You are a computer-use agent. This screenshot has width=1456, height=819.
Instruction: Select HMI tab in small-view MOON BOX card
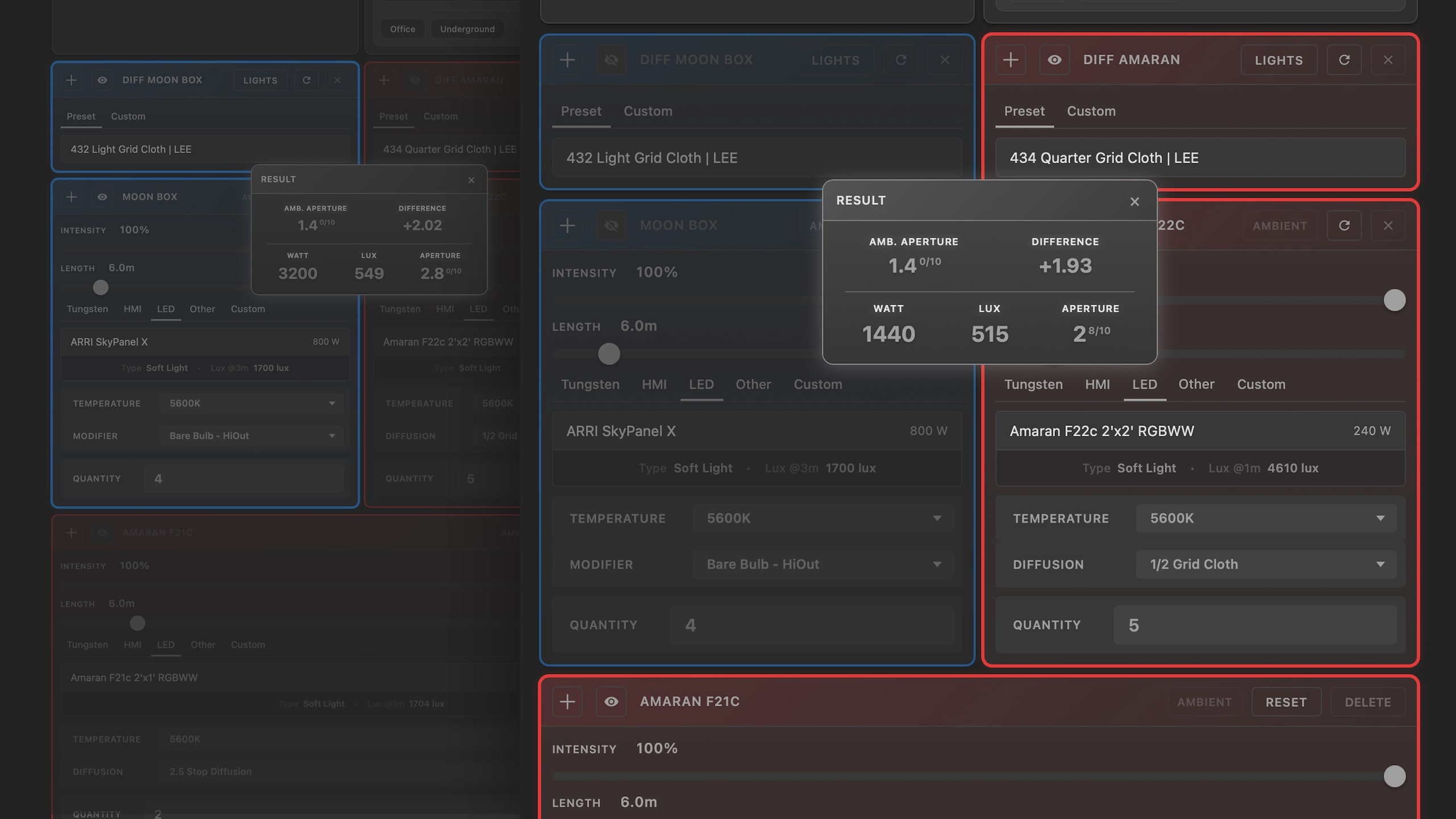[x=133, y=309]
